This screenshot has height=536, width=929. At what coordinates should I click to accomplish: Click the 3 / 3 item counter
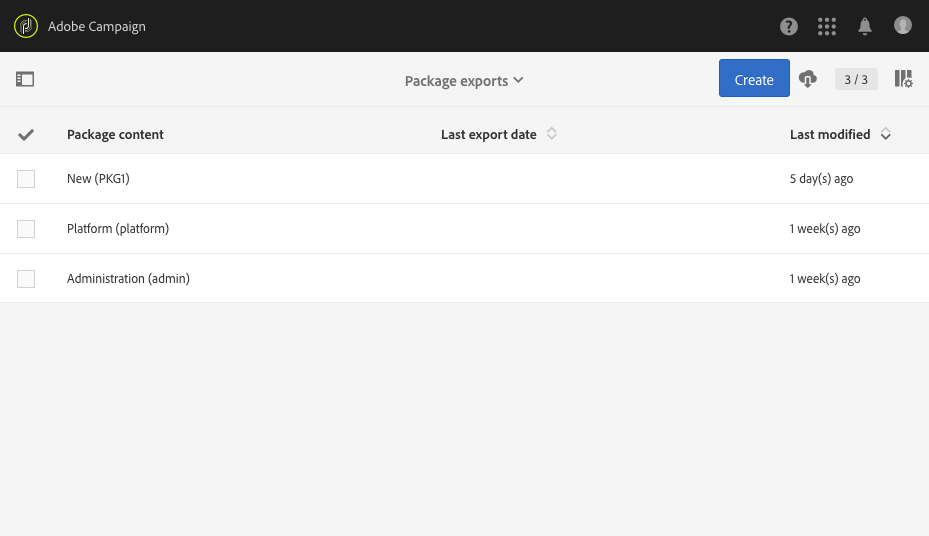[x=856, y=79]
